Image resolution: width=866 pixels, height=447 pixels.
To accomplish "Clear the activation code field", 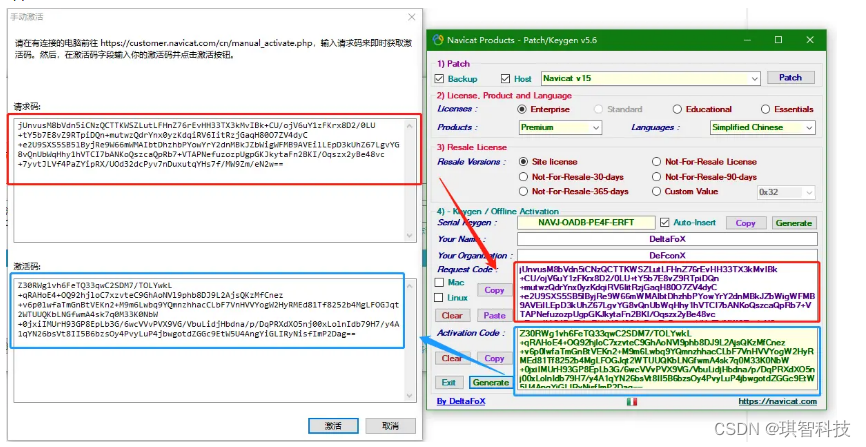I will pos(452,358).
